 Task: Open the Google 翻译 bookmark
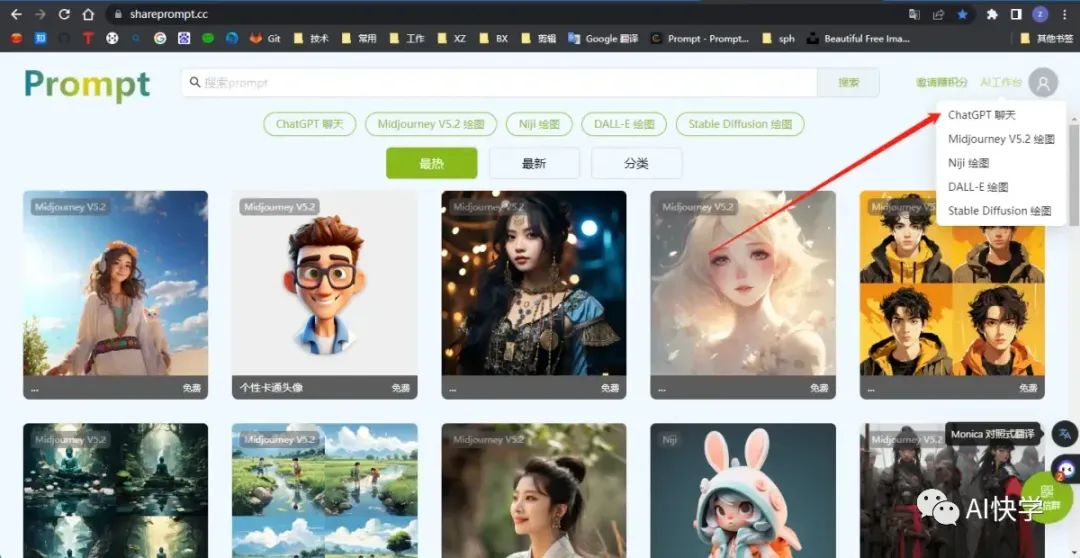click(x=603, y=39)
